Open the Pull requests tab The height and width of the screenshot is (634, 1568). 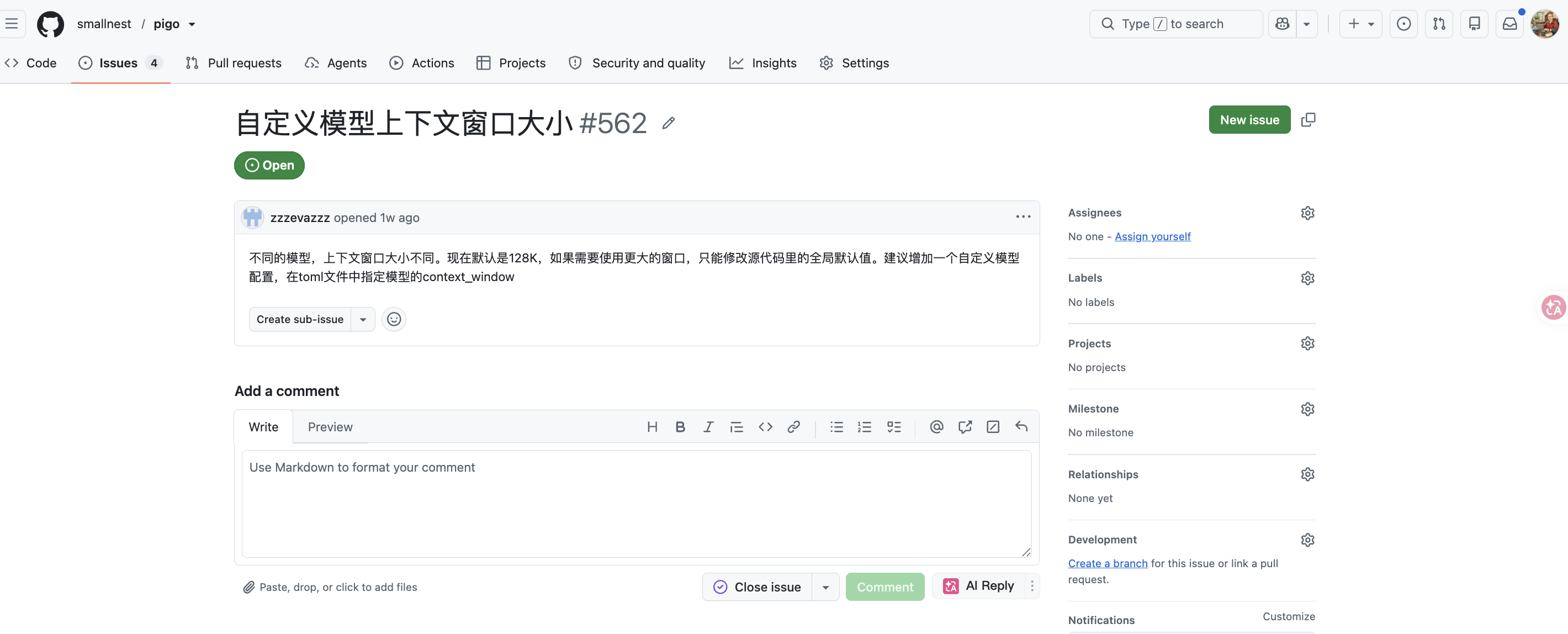pos(234,63)
